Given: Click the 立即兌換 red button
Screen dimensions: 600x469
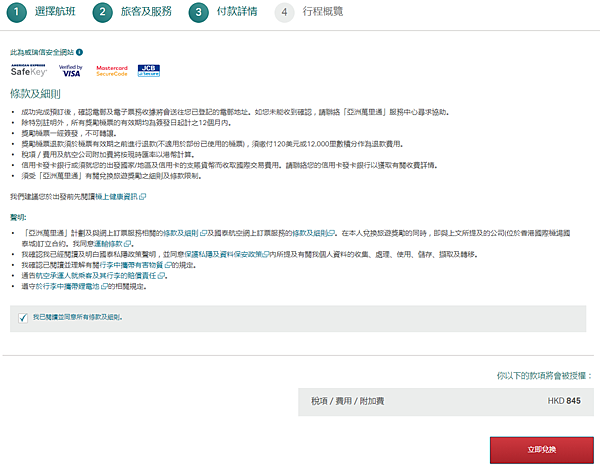Looking at the screenshot, I should (542, 450).
